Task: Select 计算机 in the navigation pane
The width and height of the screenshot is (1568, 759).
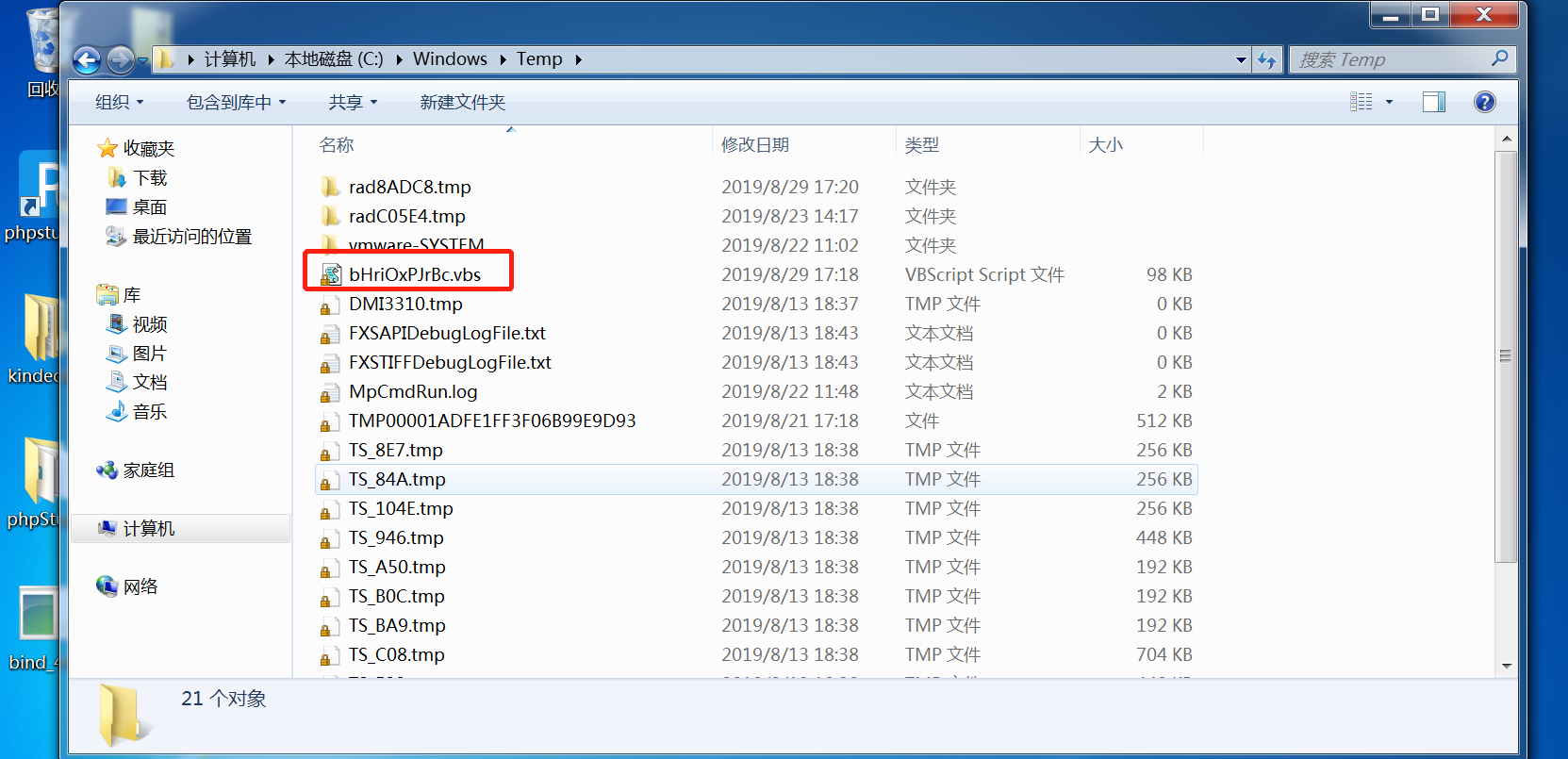Action: 149,528
